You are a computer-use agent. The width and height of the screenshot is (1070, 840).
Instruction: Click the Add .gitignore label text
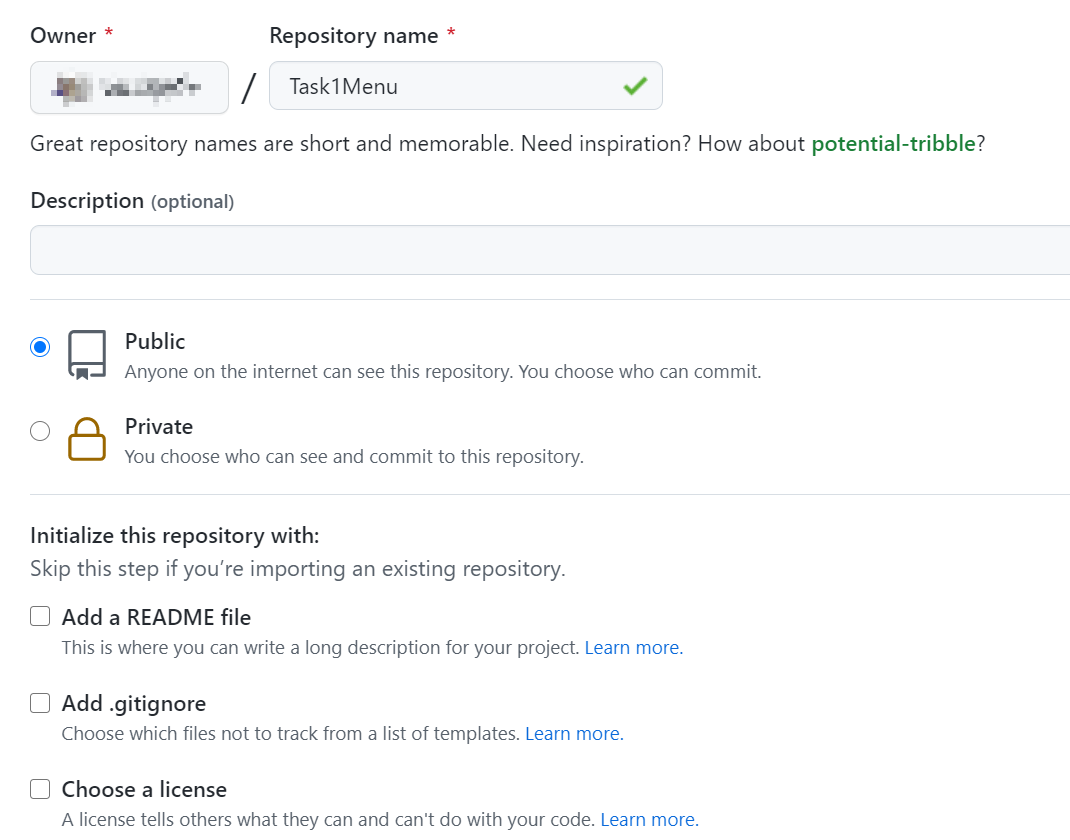[134, 704]
